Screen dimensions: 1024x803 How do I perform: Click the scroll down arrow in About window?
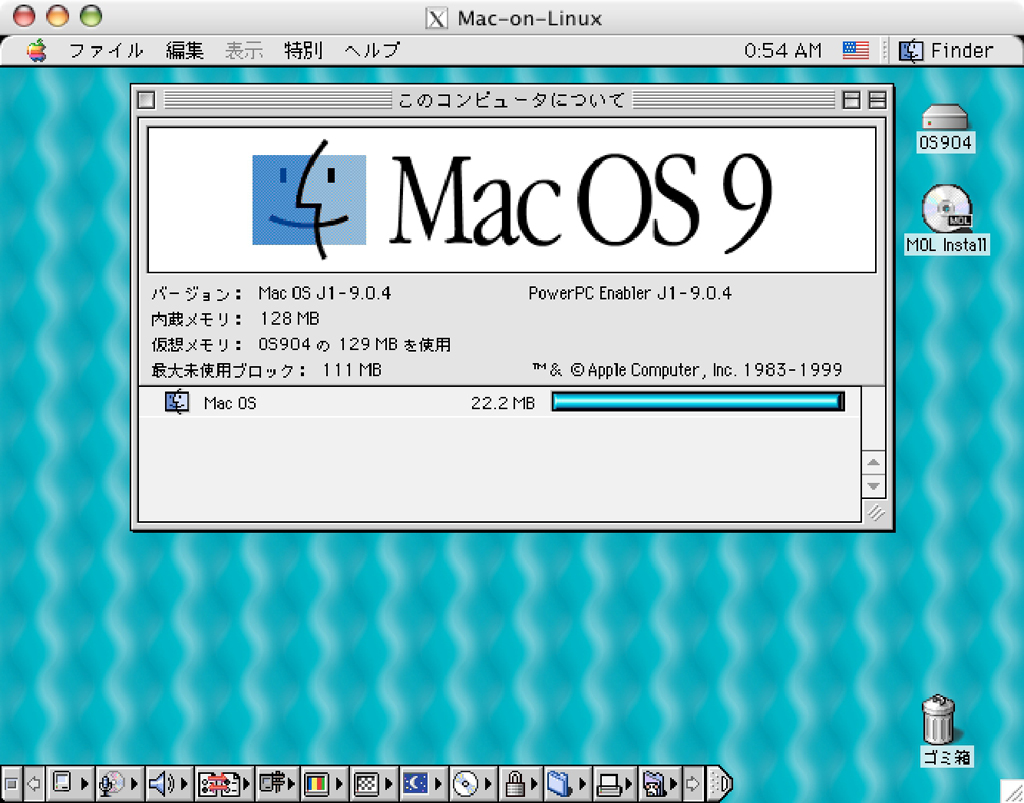click(x=874, y=486)
